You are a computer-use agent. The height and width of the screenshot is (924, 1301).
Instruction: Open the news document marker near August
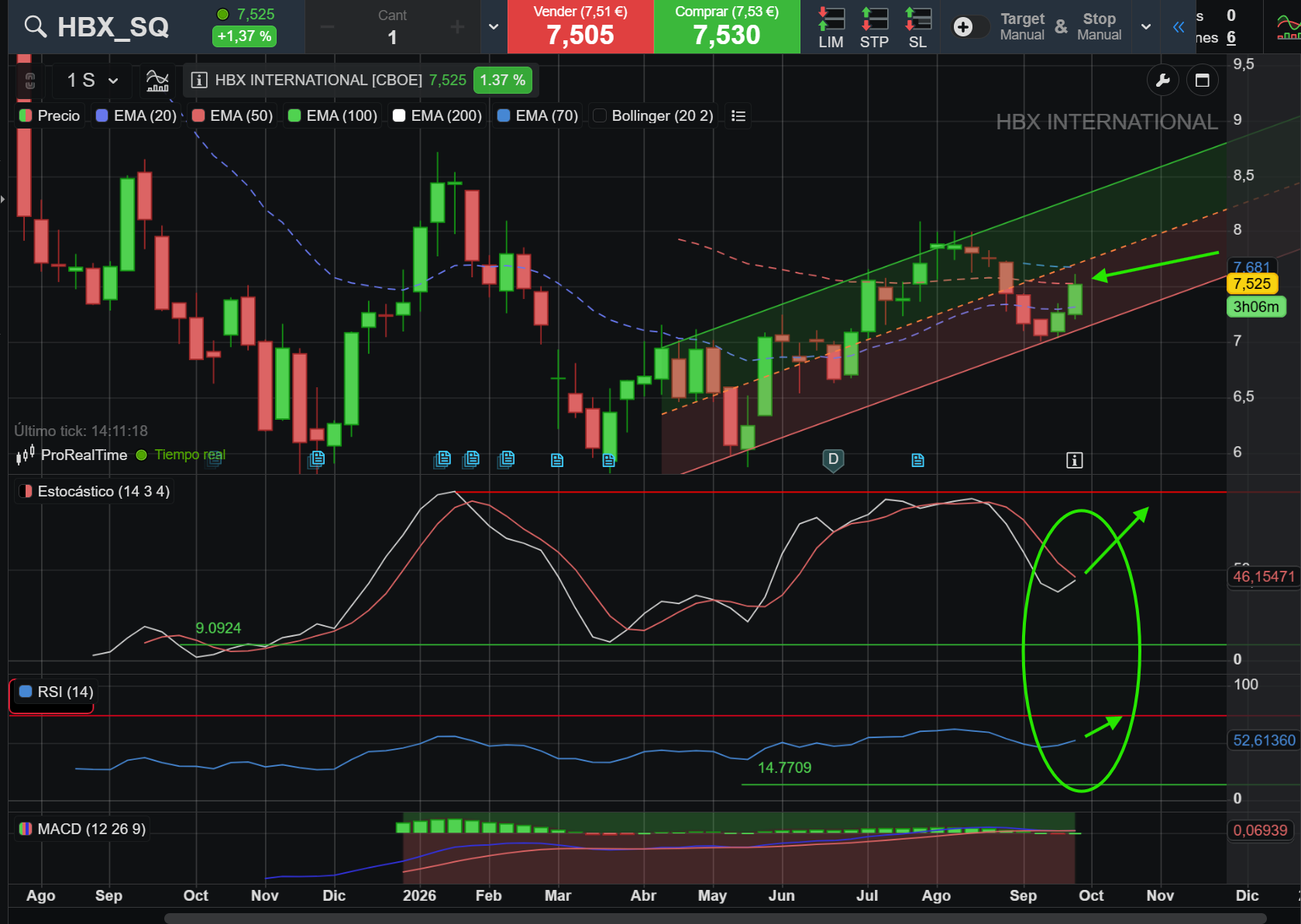tap(918, 460)
